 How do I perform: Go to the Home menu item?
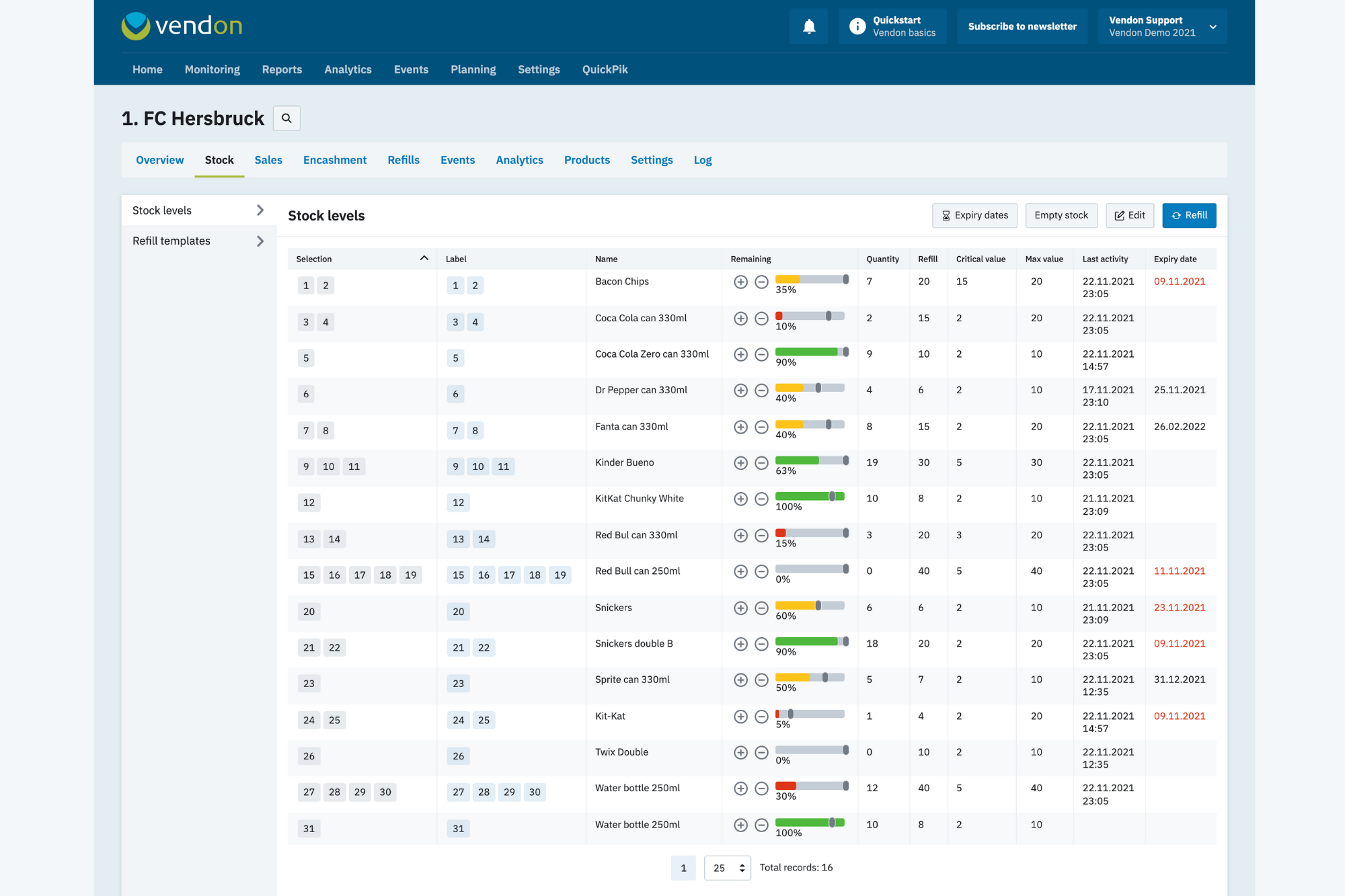(147, 69)
